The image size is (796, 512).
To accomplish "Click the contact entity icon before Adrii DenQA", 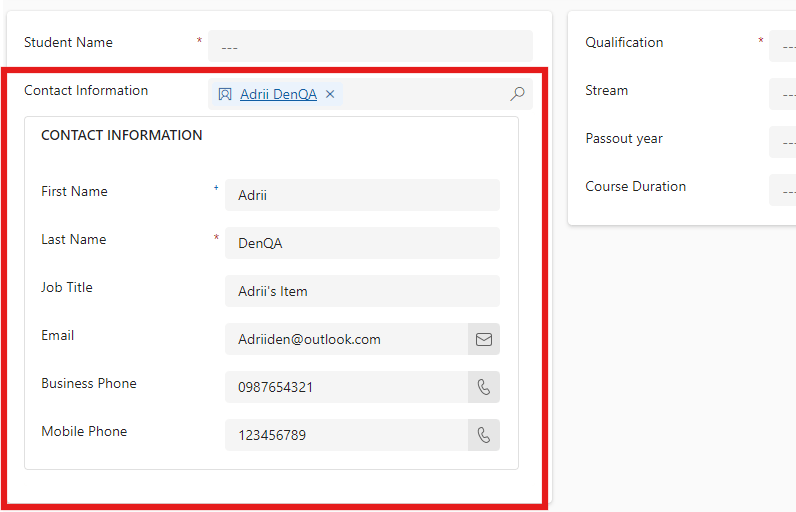I will [225, 94].
